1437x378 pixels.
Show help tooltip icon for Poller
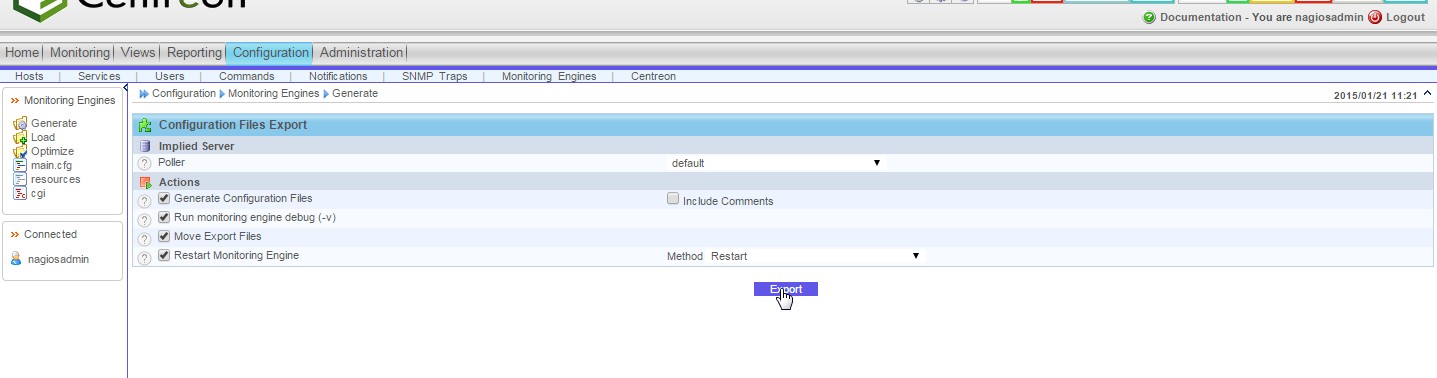pos(144,163)
